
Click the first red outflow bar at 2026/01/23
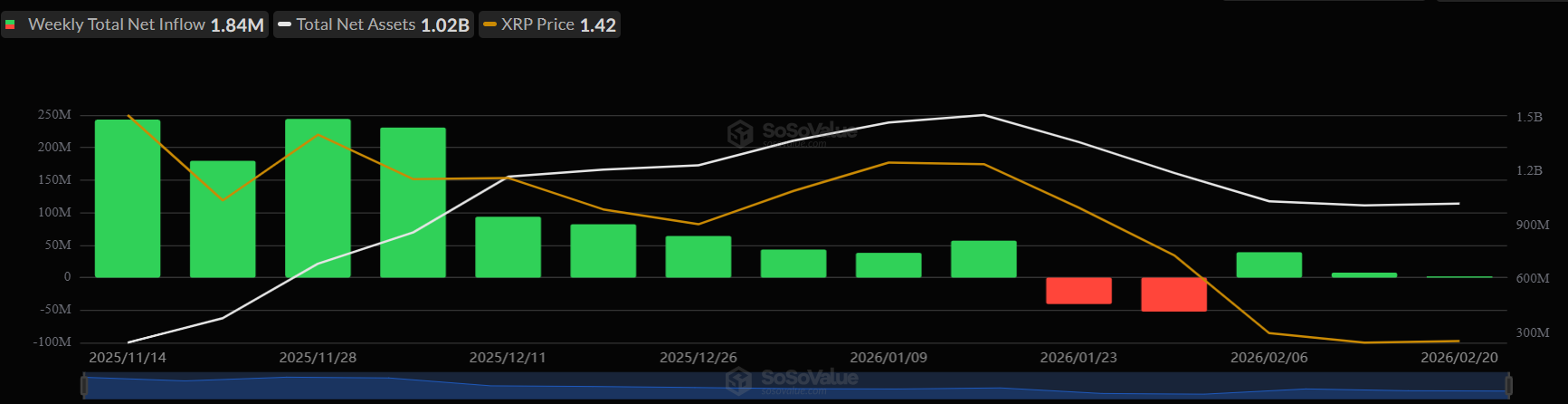click(1079, 291)
